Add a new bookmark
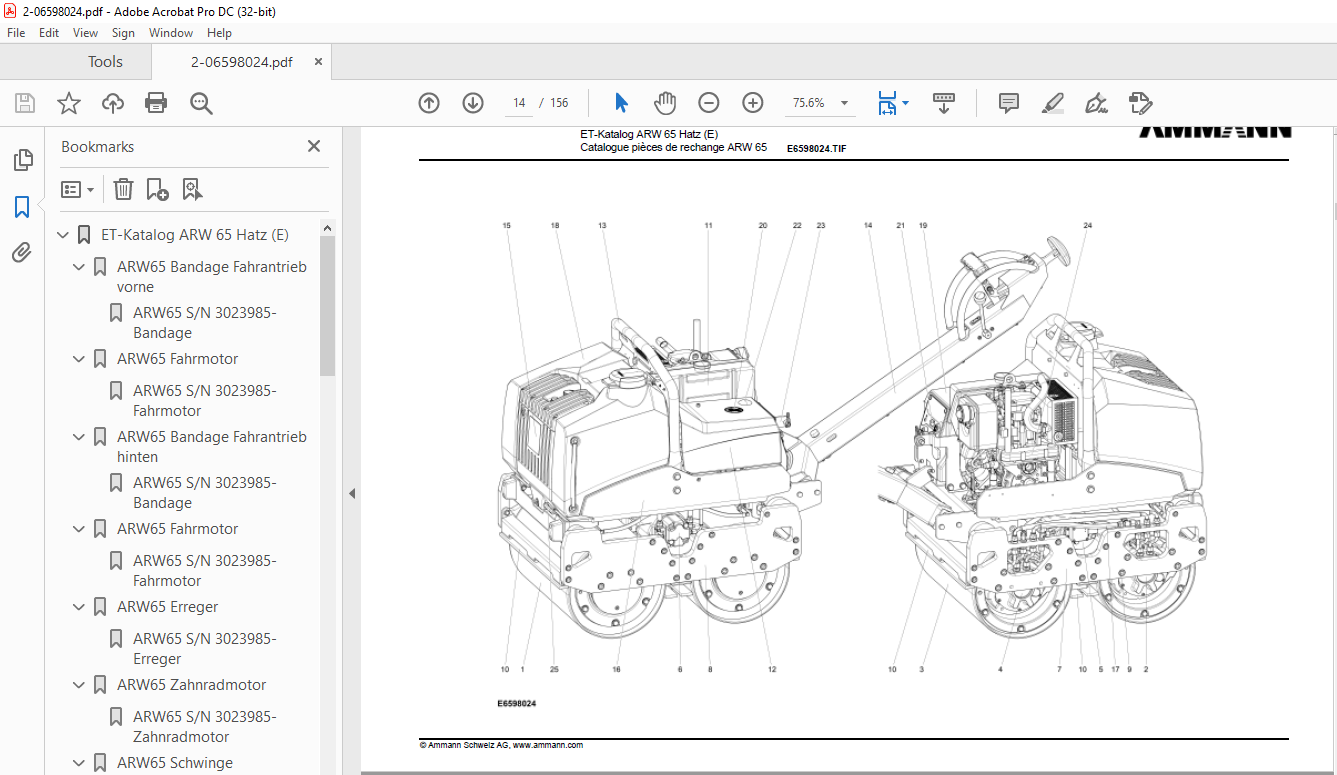 pos(157,189)
